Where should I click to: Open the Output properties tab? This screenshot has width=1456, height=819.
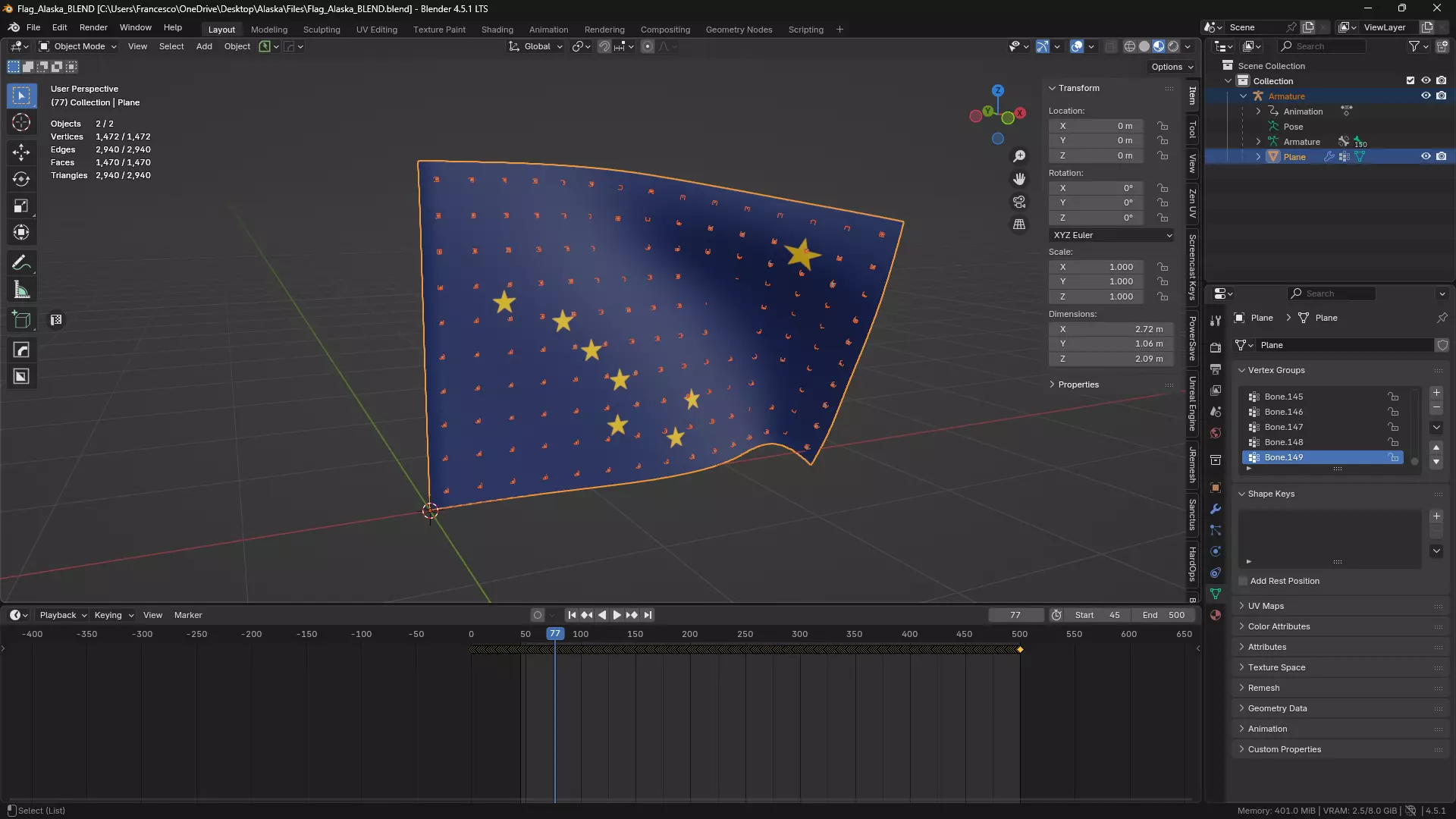coord(1216,369)
